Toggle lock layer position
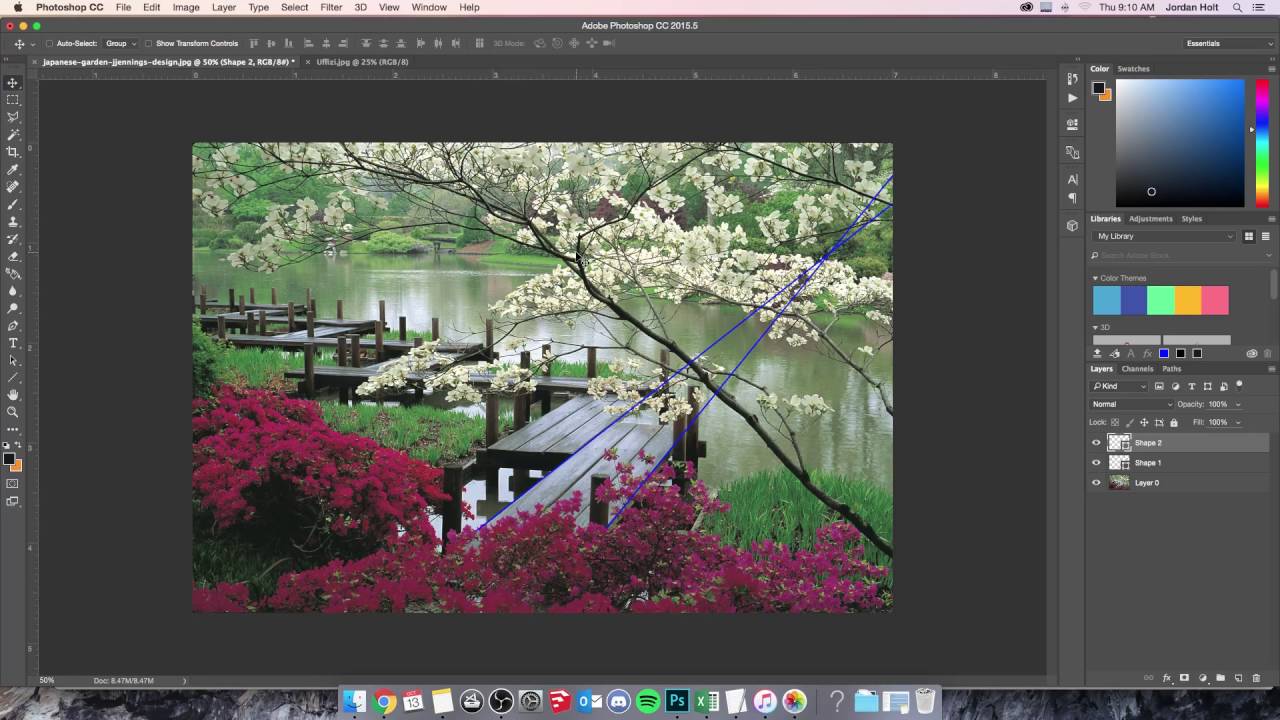This screenshot has width=1280, height=720. 1144,422
